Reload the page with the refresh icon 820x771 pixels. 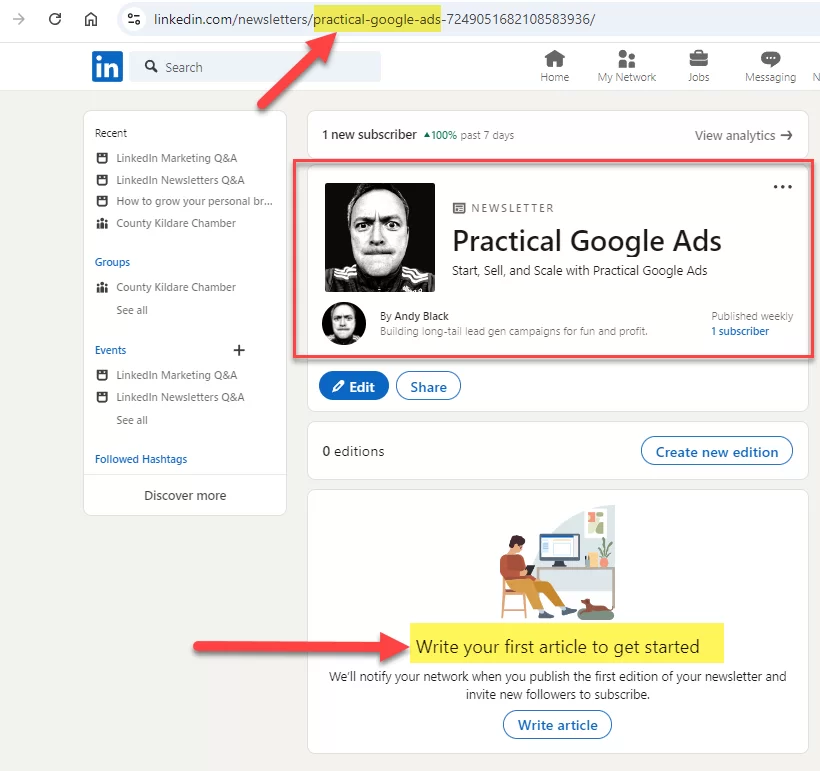55,19
